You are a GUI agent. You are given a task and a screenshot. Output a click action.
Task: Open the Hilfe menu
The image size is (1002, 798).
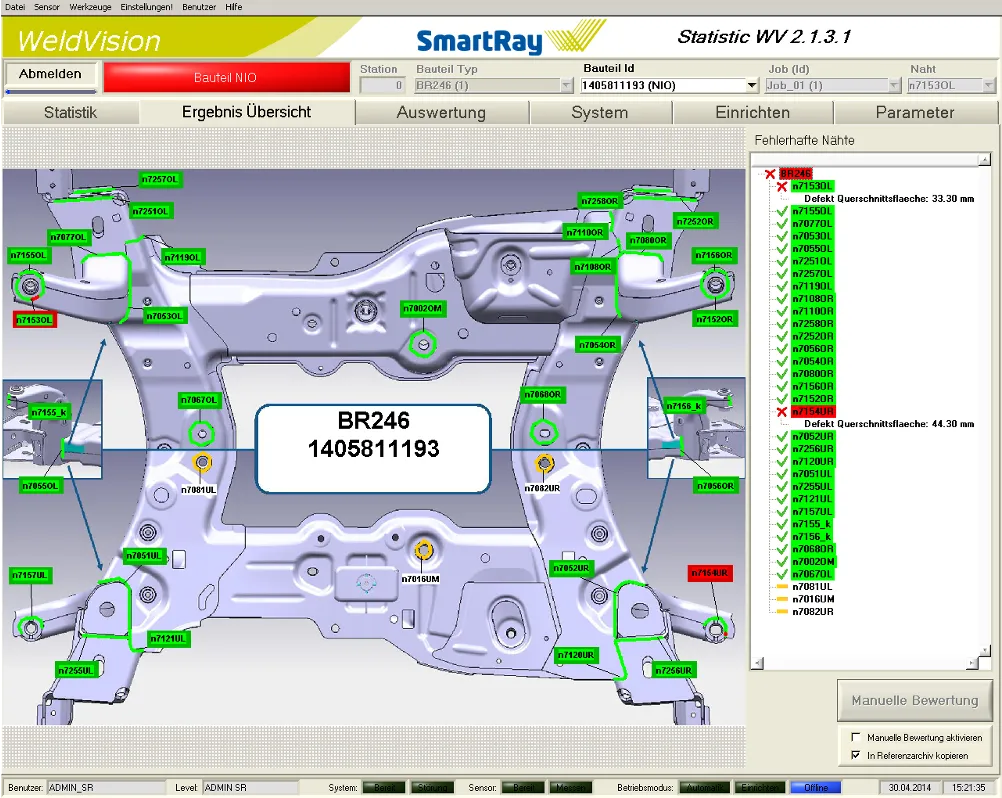tap(233, 7)
